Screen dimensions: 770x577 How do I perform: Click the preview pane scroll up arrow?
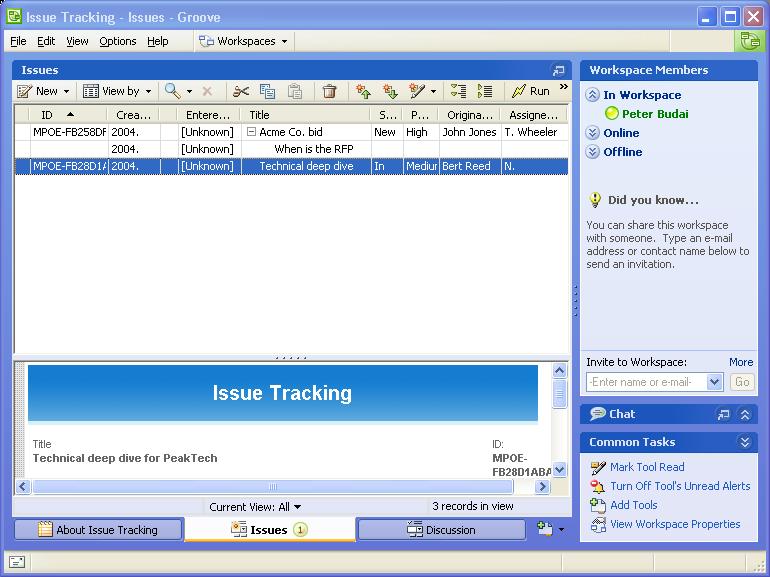(x=559, y=371)
